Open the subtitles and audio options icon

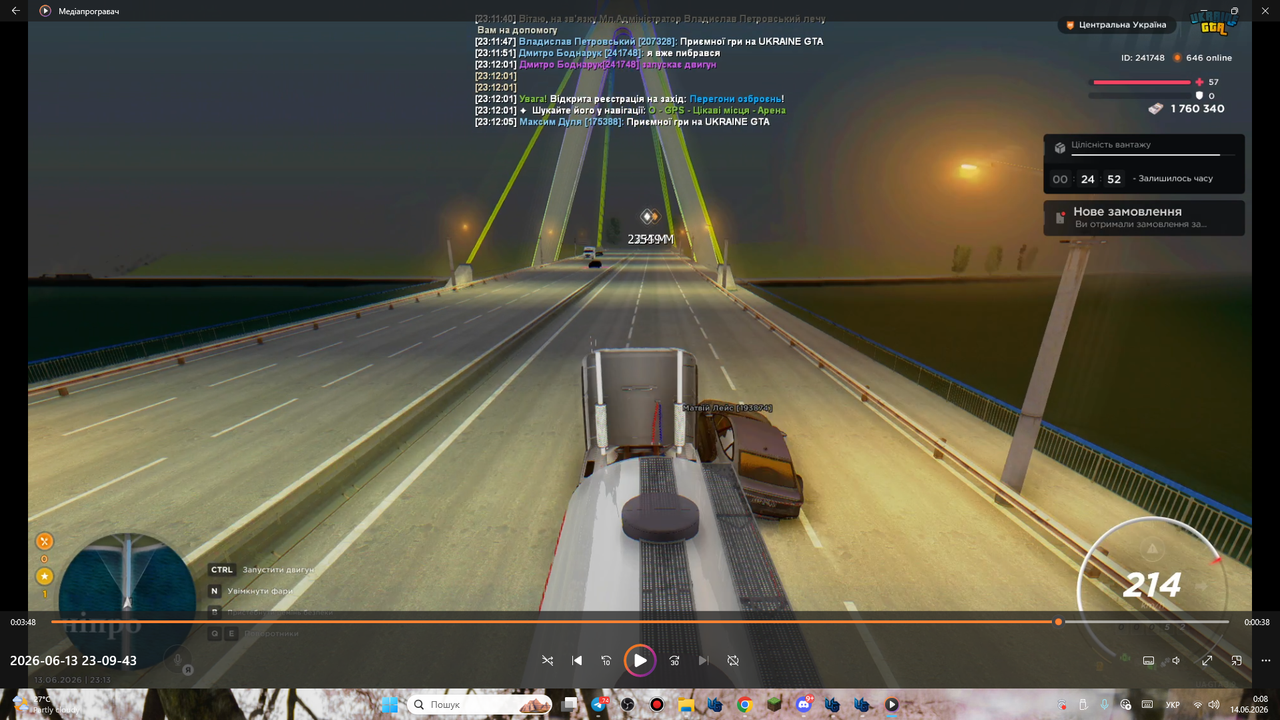tap(1148, 661)
